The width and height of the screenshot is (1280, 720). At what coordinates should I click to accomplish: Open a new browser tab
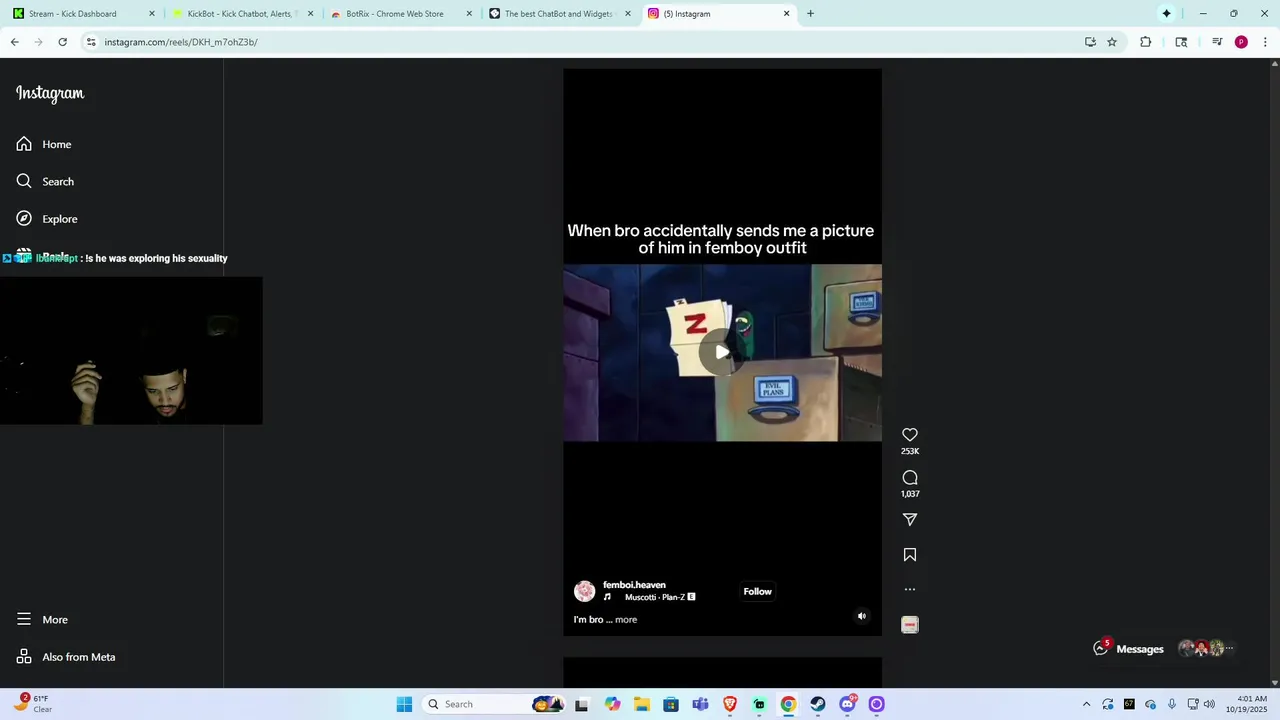pos(810,14)
